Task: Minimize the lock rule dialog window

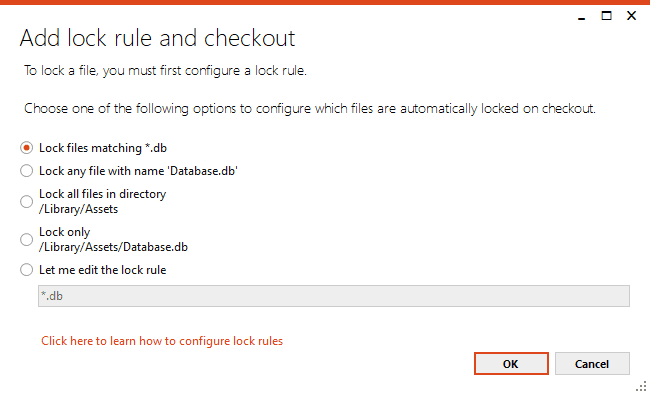Action: (x=582, y=16)
